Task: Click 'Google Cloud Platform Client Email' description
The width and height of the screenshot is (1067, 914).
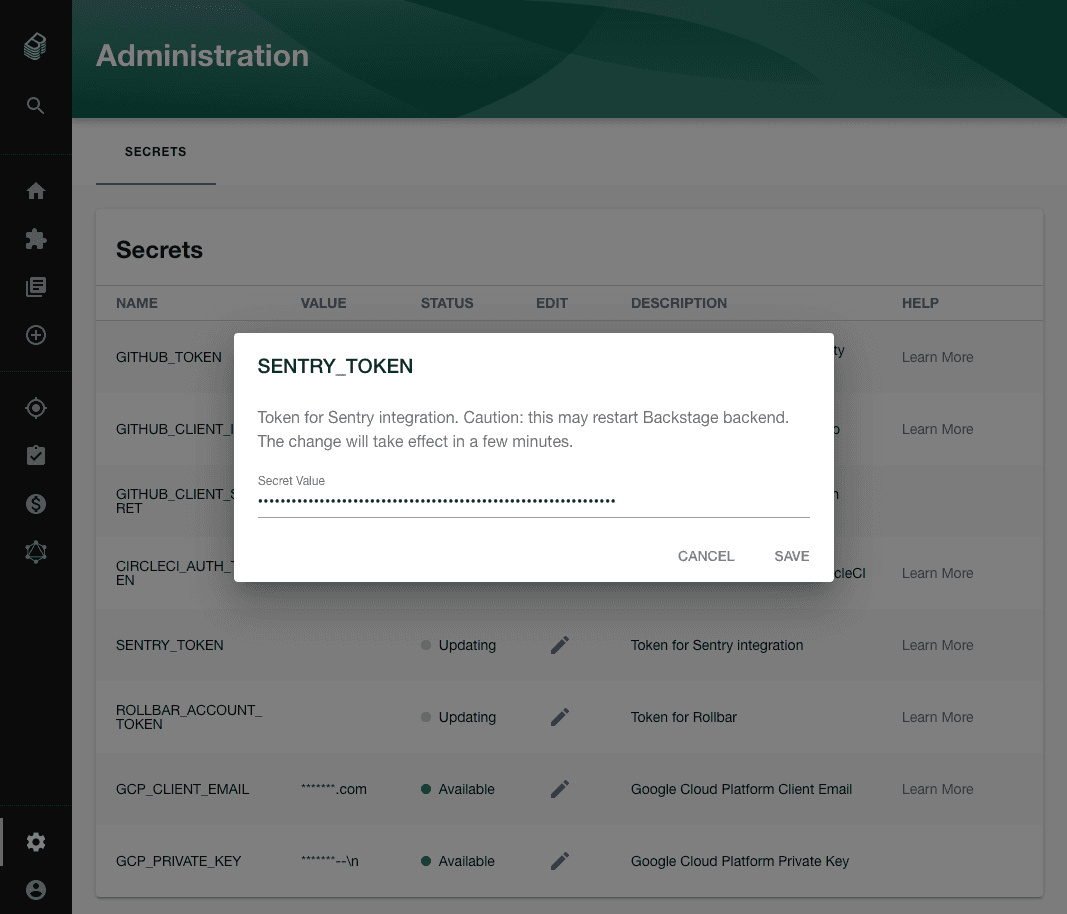Action: tap(741, 789)
